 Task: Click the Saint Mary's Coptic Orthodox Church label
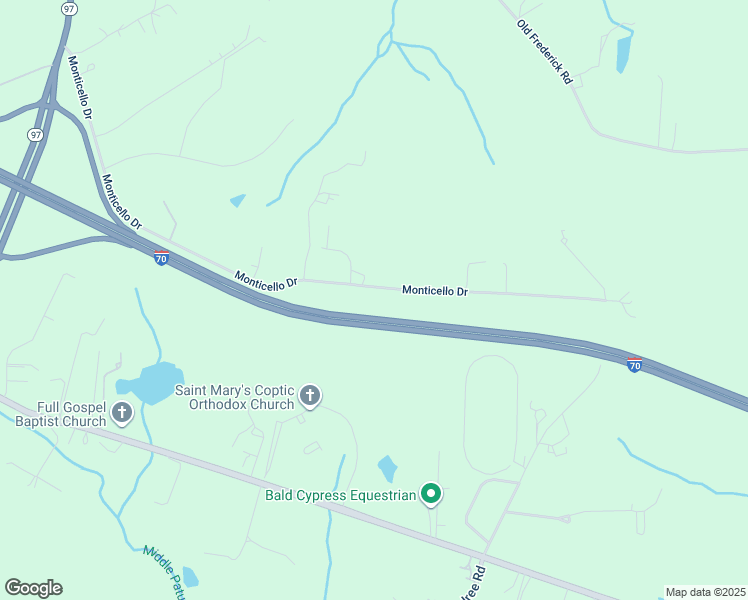235,397
